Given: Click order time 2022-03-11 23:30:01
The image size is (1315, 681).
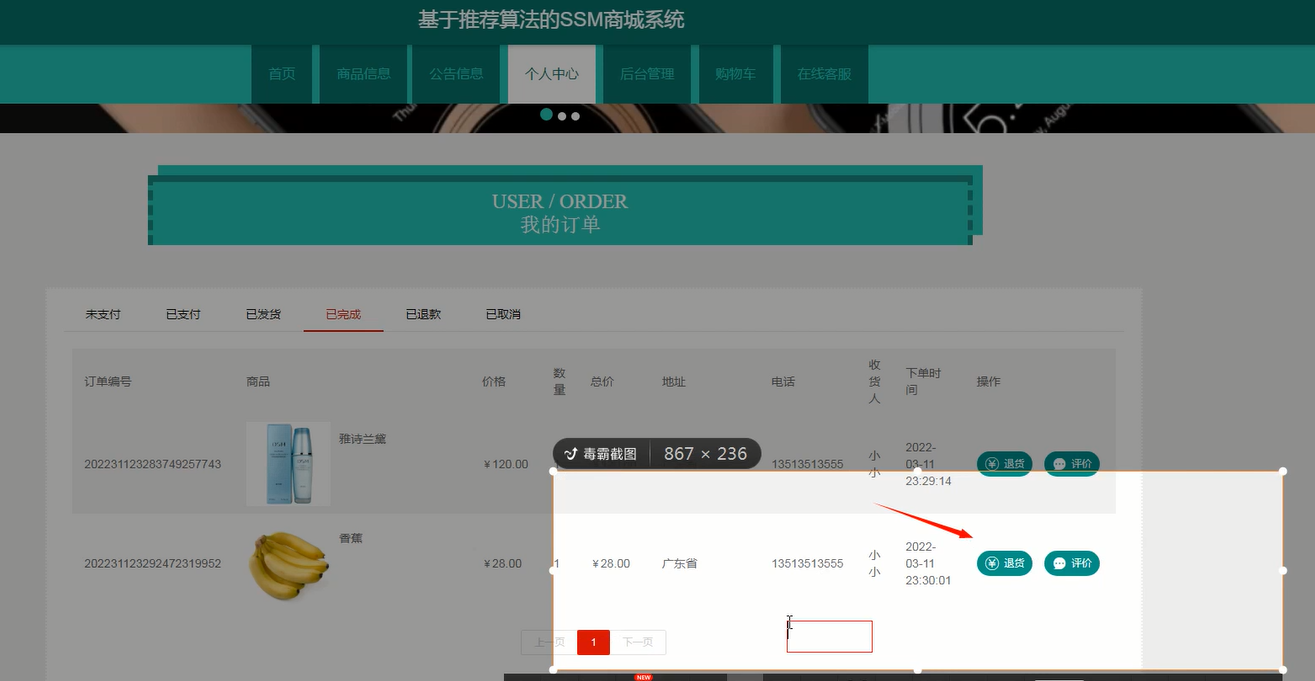Looking at the screenshot, I should coord(928,563).
